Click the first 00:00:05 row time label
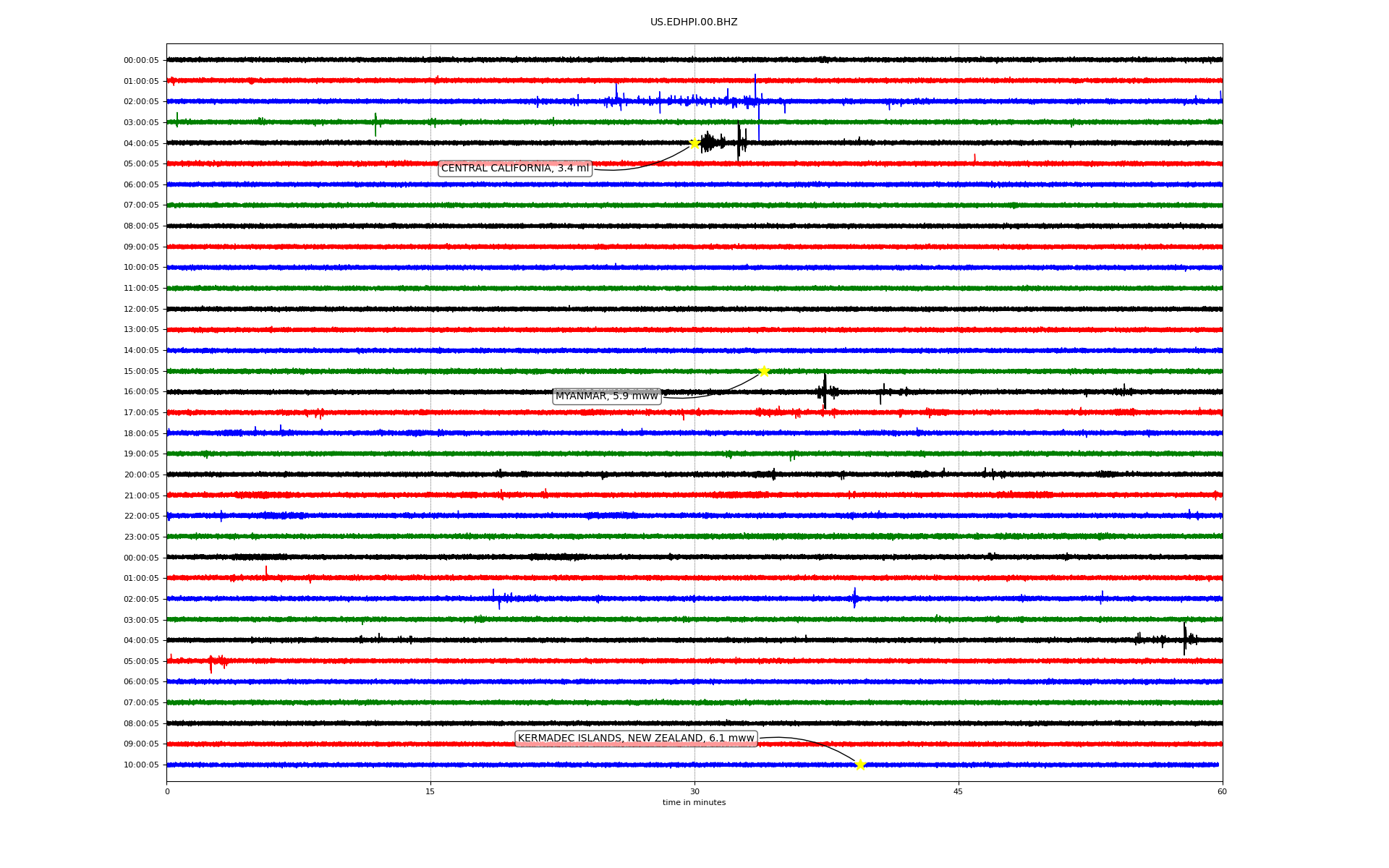1389x868 pixels. [x=141, y=61]
